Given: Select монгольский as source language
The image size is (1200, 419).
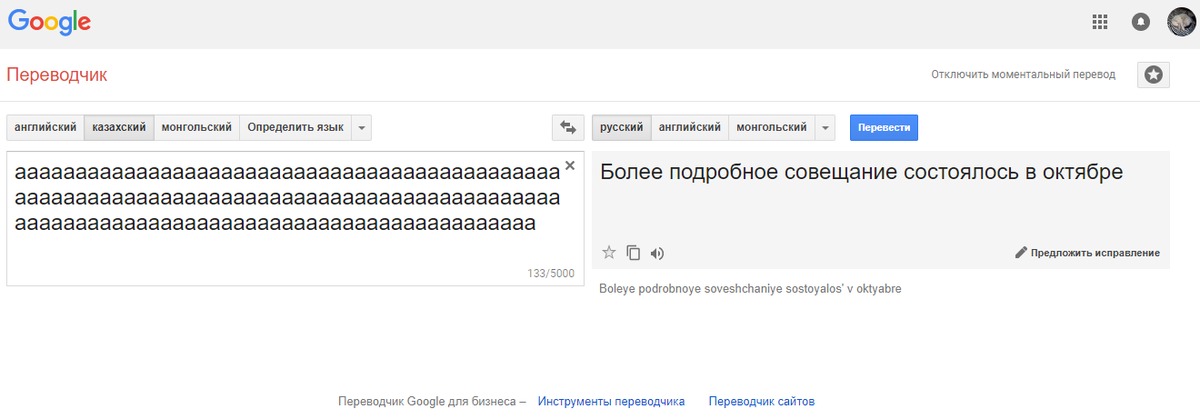Looking at the screenshot, I should click(197, 128).
